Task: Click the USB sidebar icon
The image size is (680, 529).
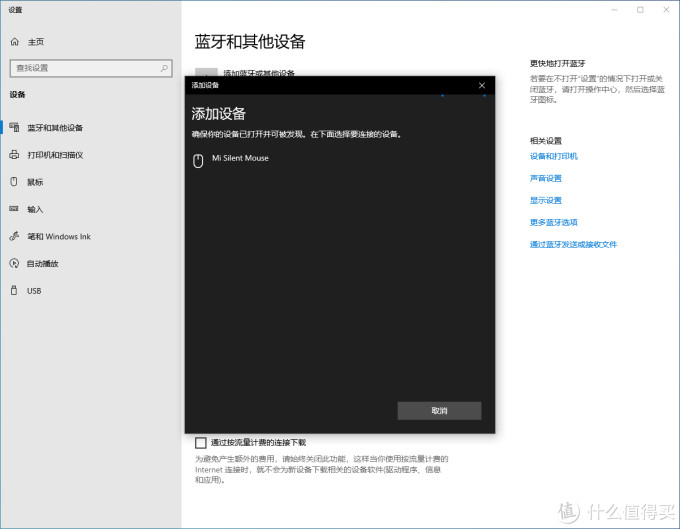Action: [x=14, y=291]
